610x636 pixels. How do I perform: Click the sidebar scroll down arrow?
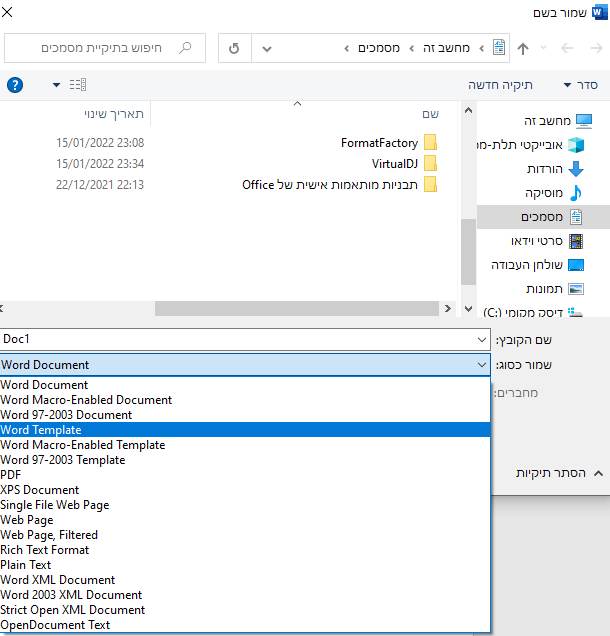coord(468,309)
